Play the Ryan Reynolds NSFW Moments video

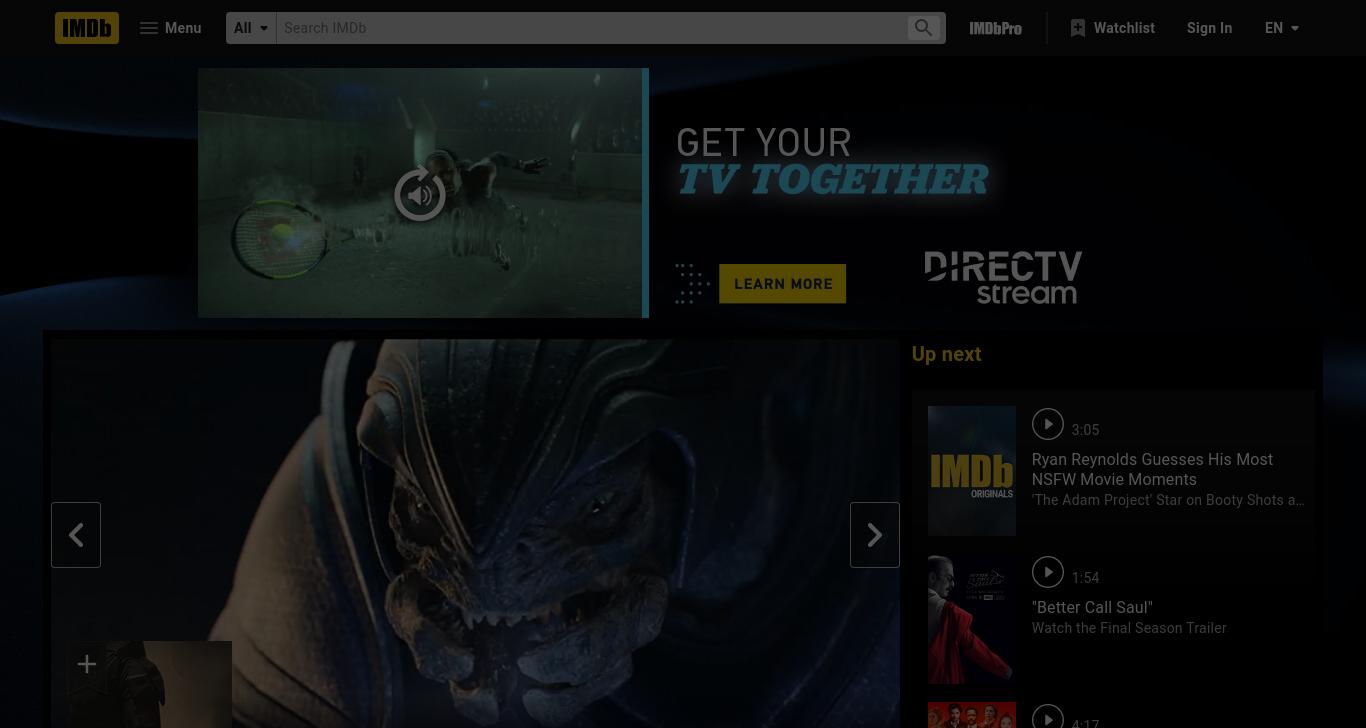pos(1047,424)
